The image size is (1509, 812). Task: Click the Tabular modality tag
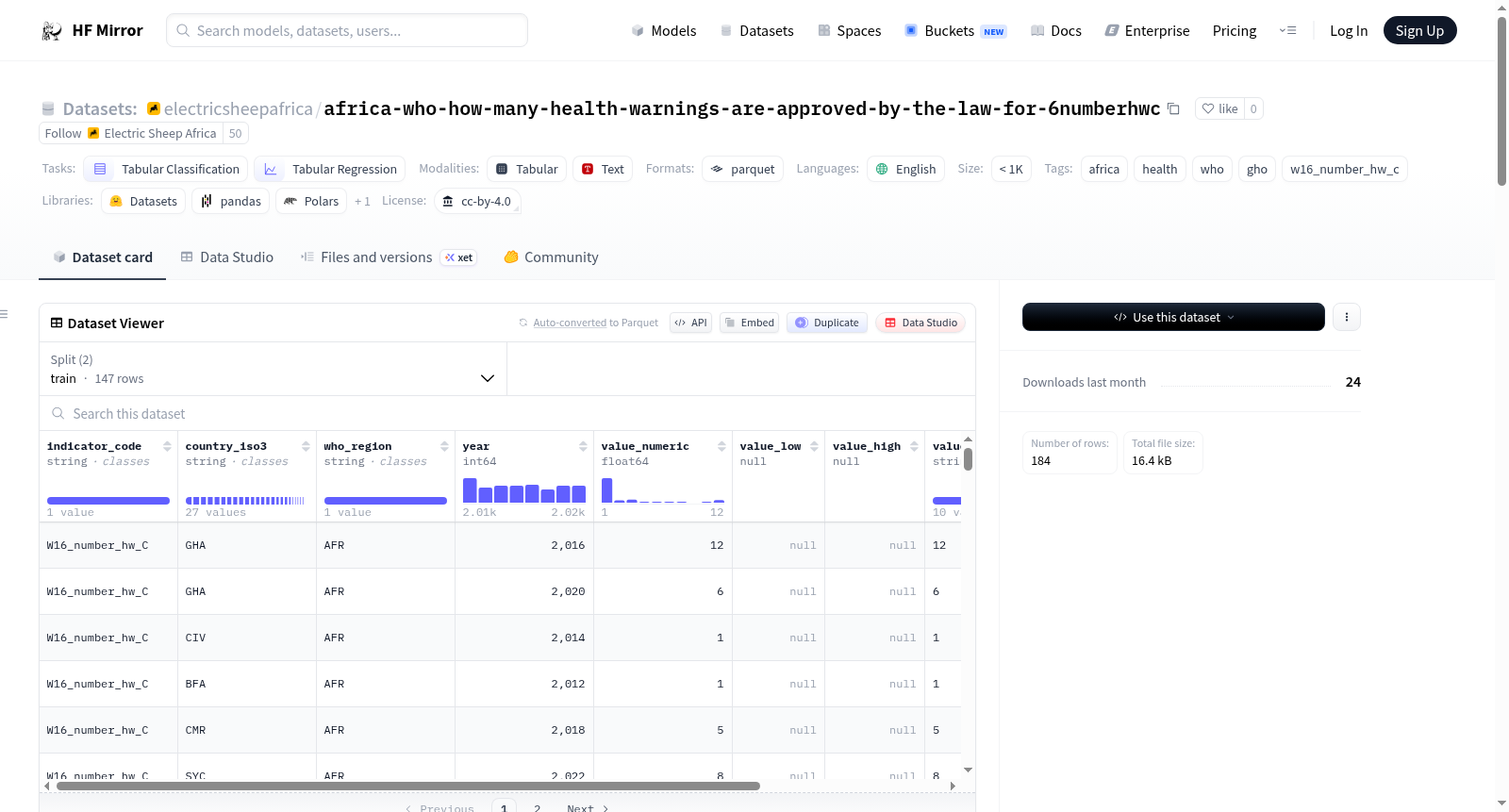[x=527, y=169]
